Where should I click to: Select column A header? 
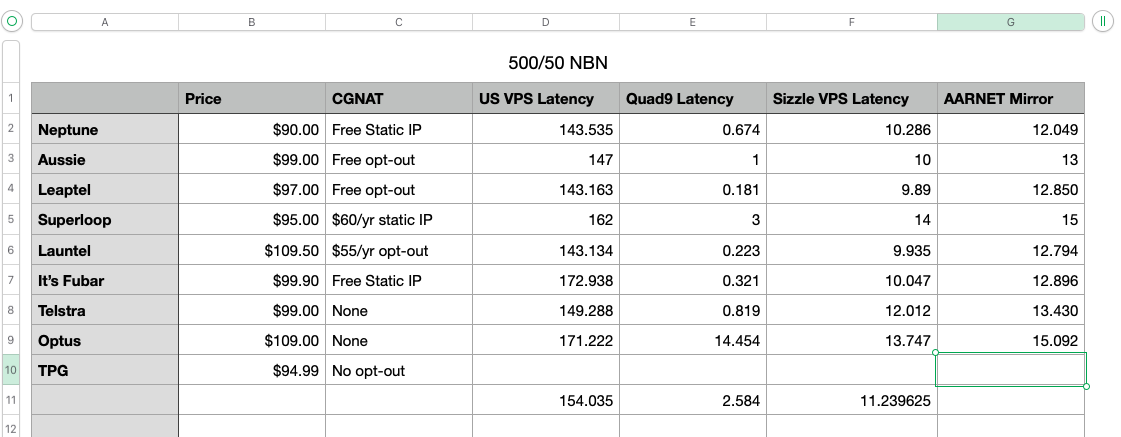(105, 22)
